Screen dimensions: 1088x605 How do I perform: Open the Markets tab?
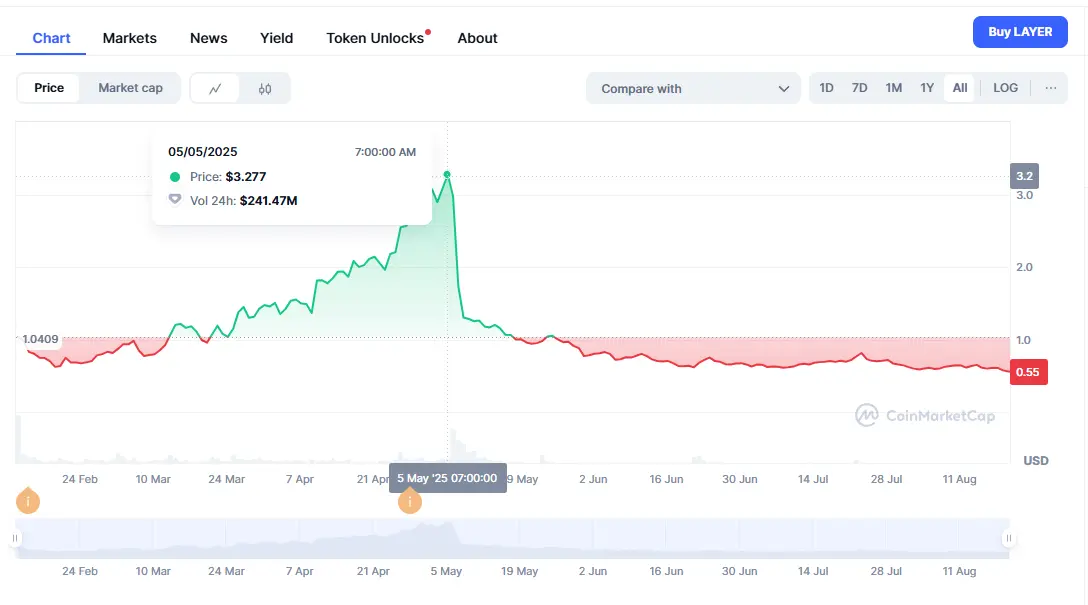click(130, 38)
